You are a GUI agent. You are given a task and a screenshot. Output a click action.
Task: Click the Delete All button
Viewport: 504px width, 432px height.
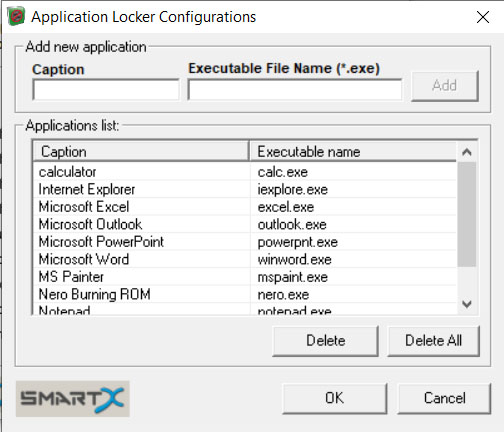(x=434, y=341)
